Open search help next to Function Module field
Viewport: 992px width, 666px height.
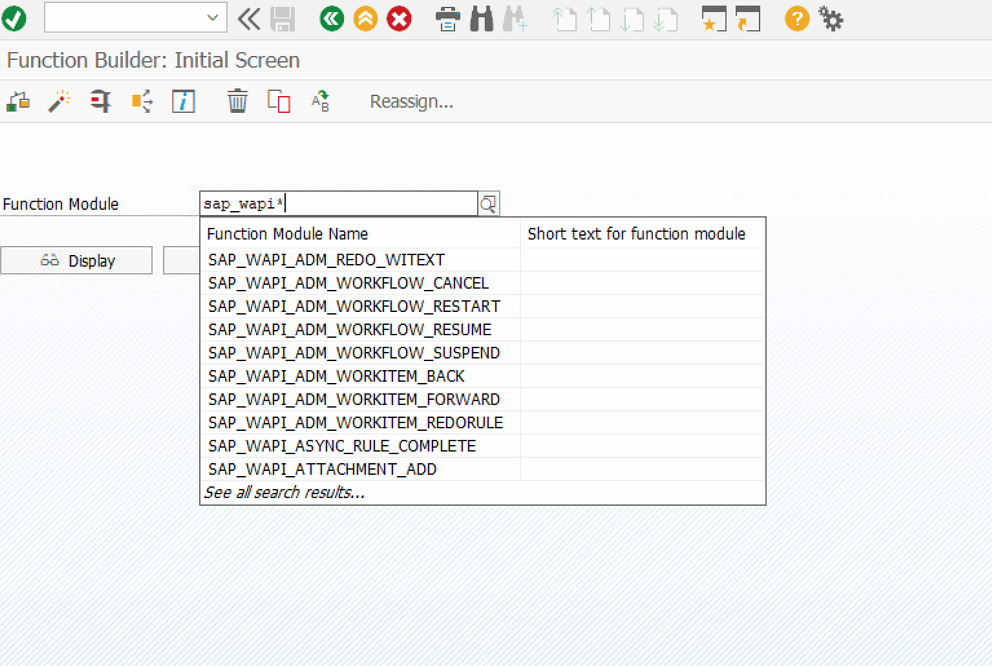click(x=488, y=204)
